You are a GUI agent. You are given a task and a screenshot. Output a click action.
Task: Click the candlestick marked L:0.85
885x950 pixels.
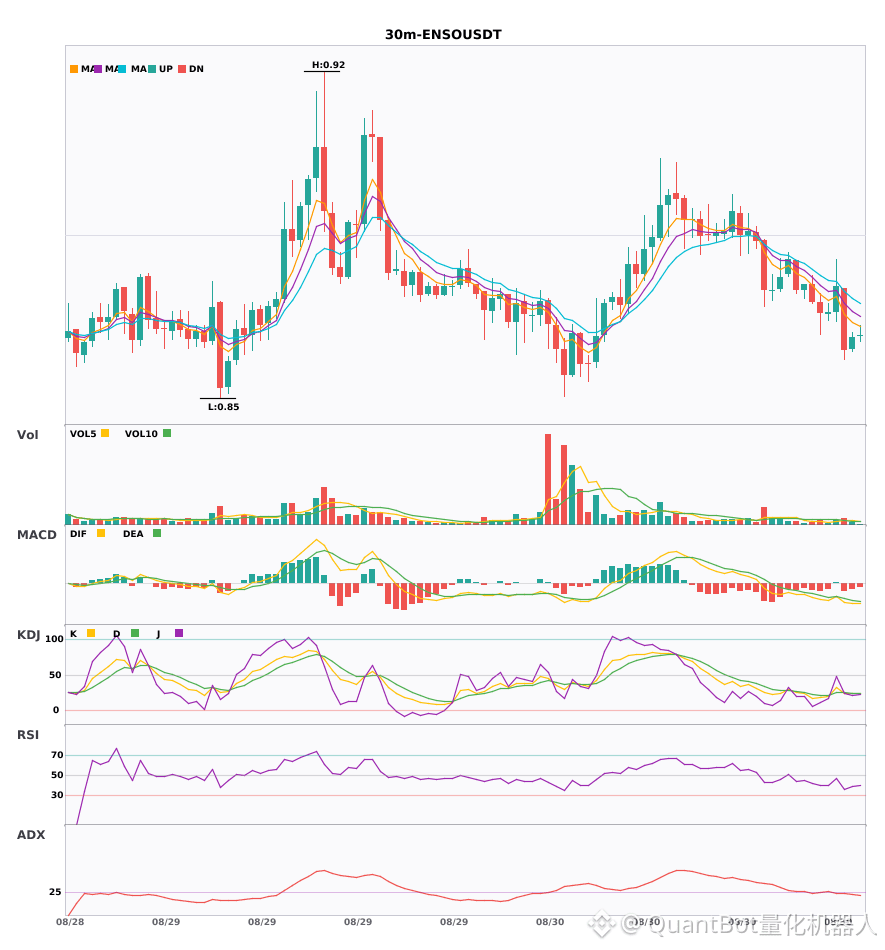220,350
